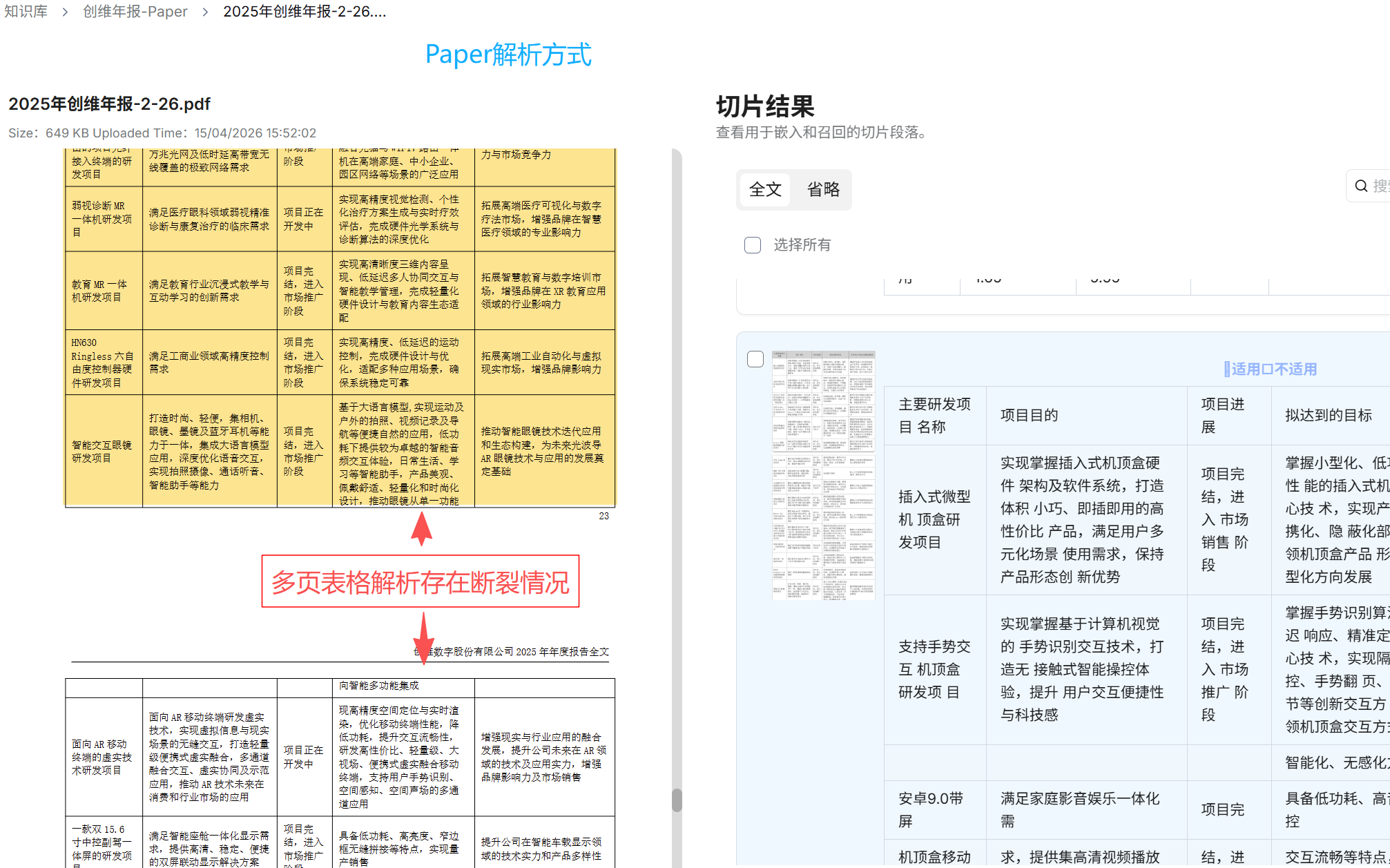Click the PDF preview vertical scrollbar thumb
The width and height of the screenshot is (1390, 868).
click(677, 800)
